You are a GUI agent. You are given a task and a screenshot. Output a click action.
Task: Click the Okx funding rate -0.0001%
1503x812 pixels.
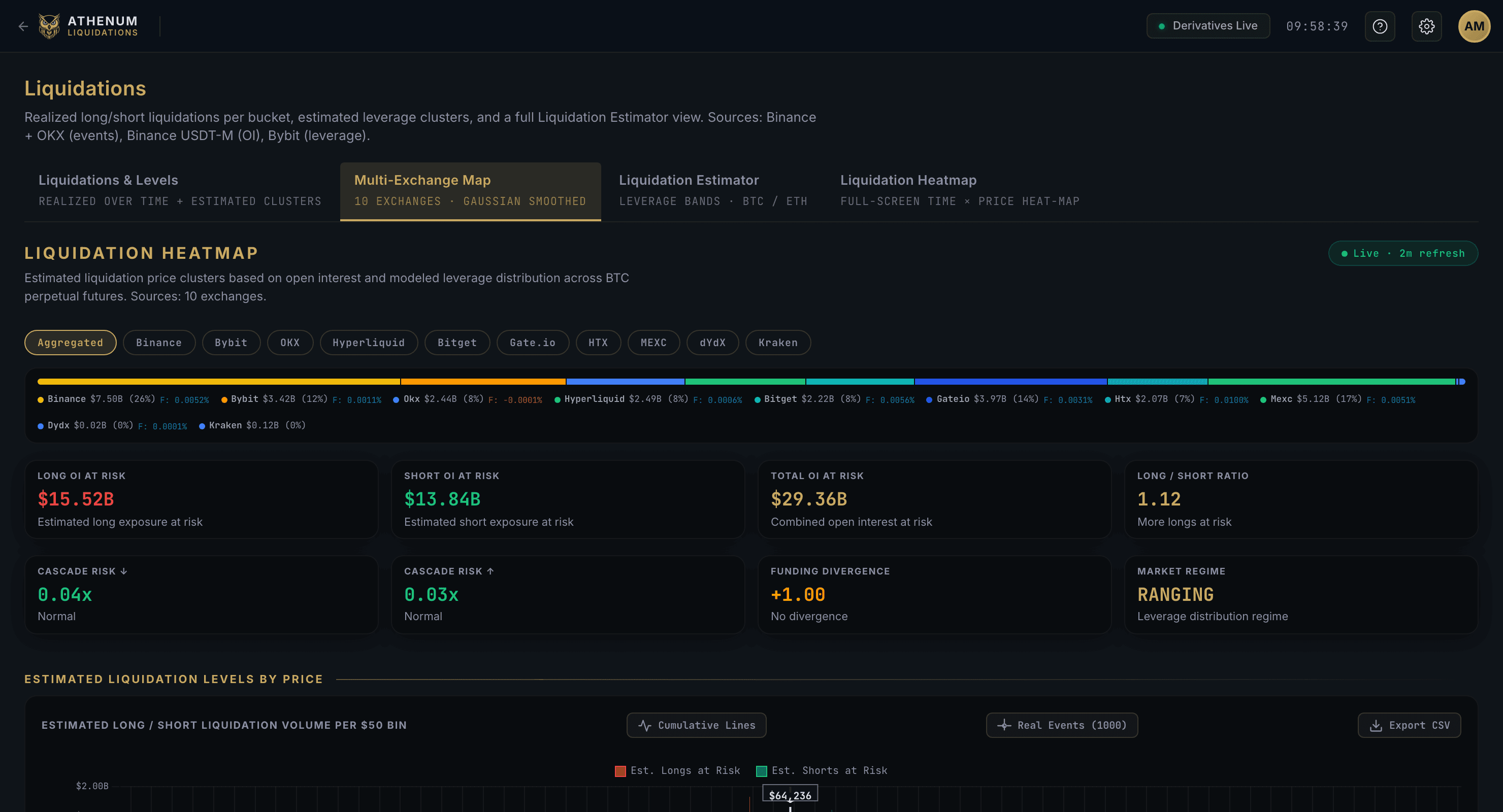pyautogui.click(x=515, y=400)
